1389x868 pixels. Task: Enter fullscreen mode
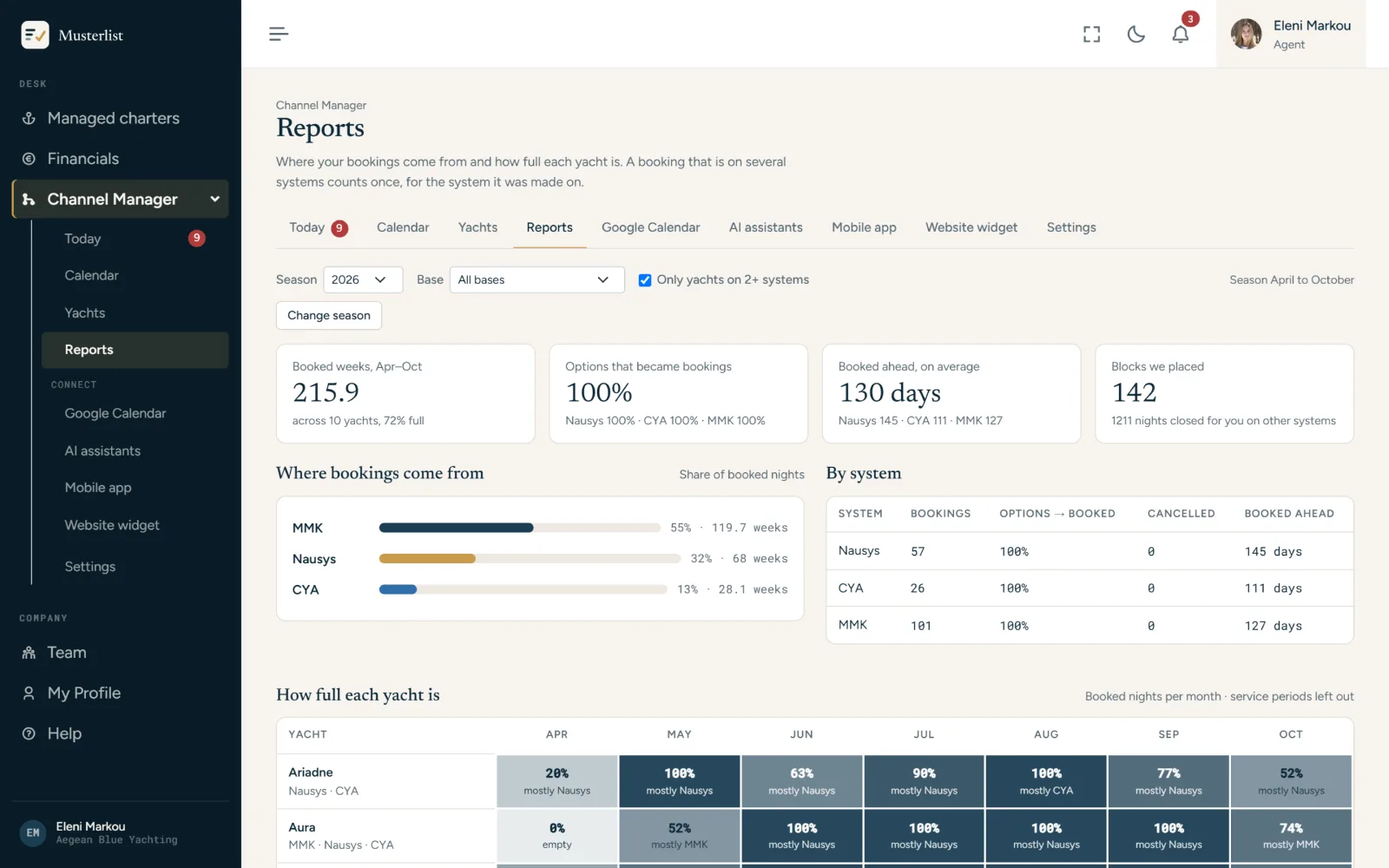click(x=1091, y=34)
